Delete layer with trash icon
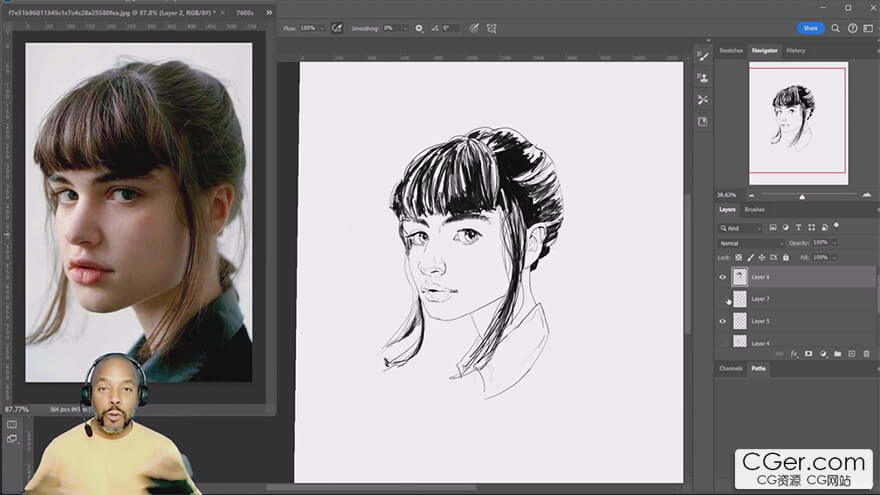 pyautogui.click(x=867, y=354)
